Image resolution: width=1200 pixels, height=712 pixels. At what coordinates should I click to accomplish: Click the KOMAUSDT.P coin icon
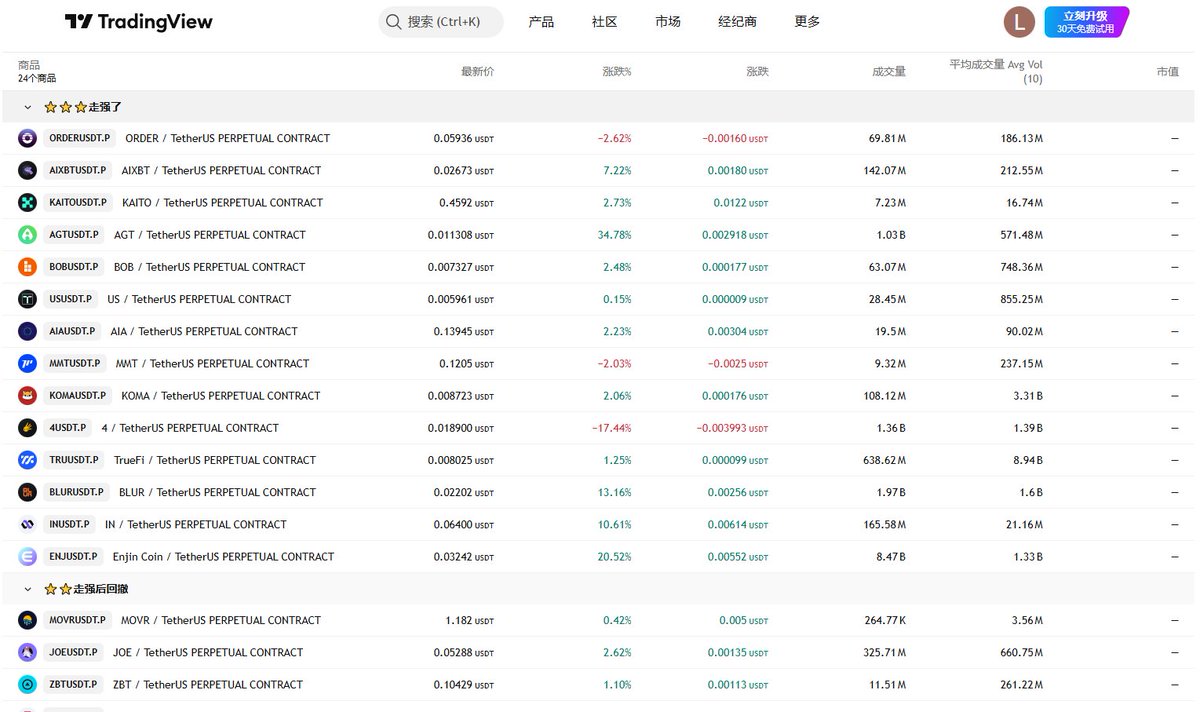[28, 396]
